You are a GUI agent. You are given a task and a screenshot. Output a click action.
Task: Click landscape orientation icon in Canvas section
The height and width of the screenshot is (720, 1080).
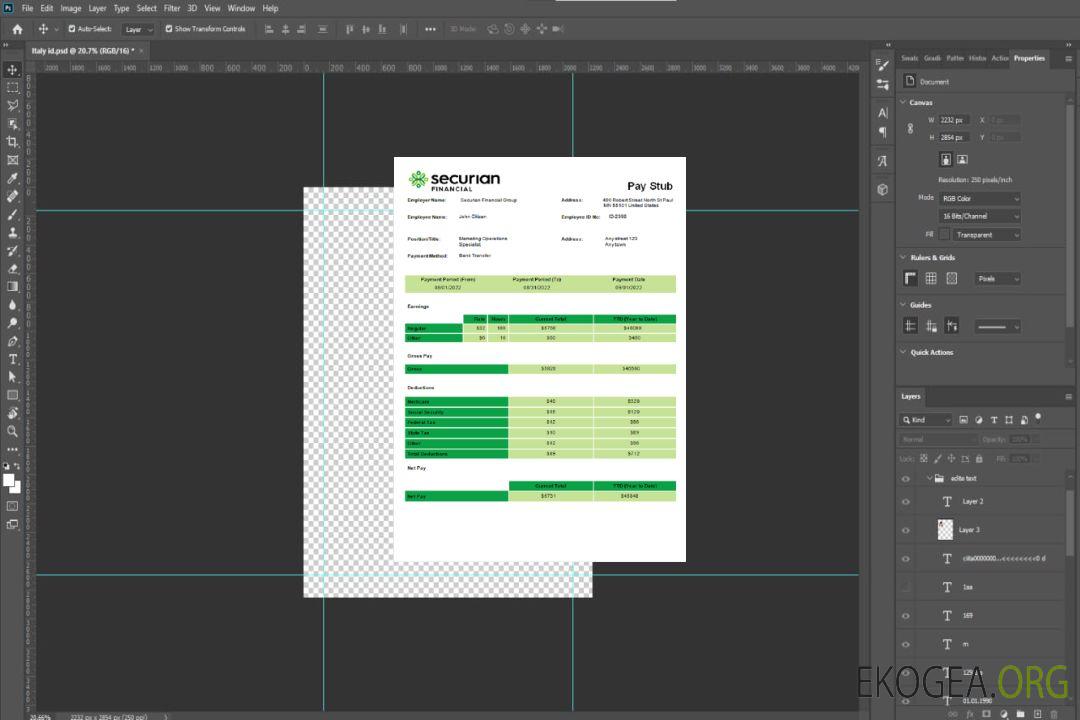[x=962, y=159]
